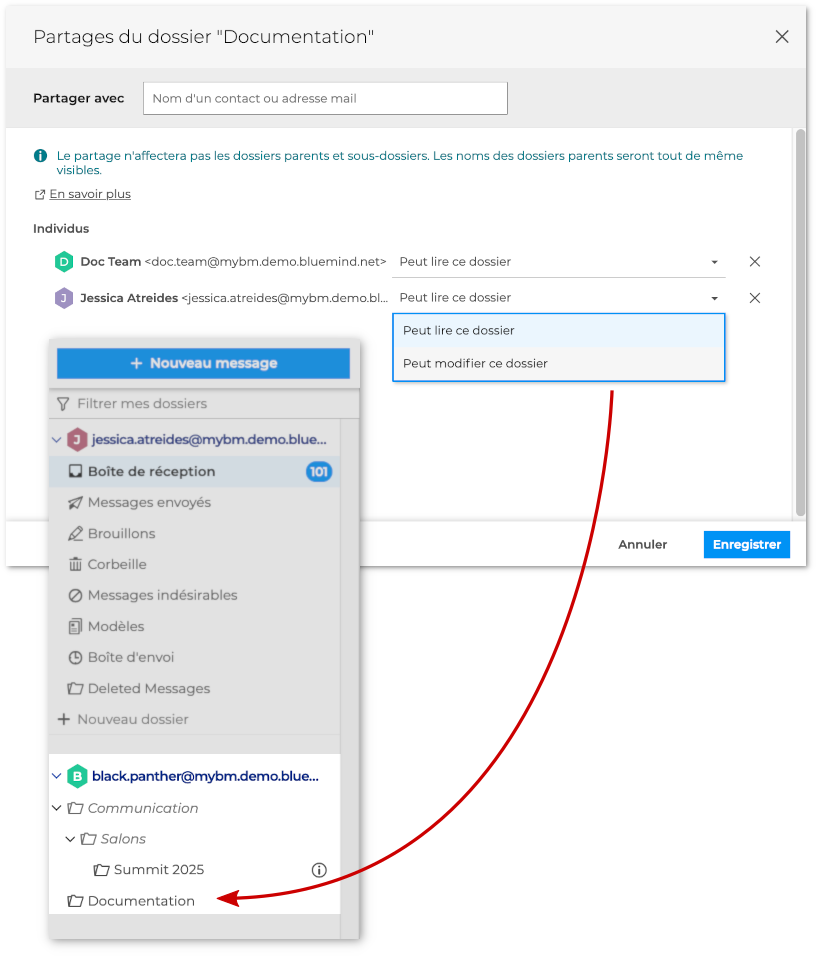Click Doc Team green avatar icon
The height and width of the screenshot is (956, 816).
64,262
